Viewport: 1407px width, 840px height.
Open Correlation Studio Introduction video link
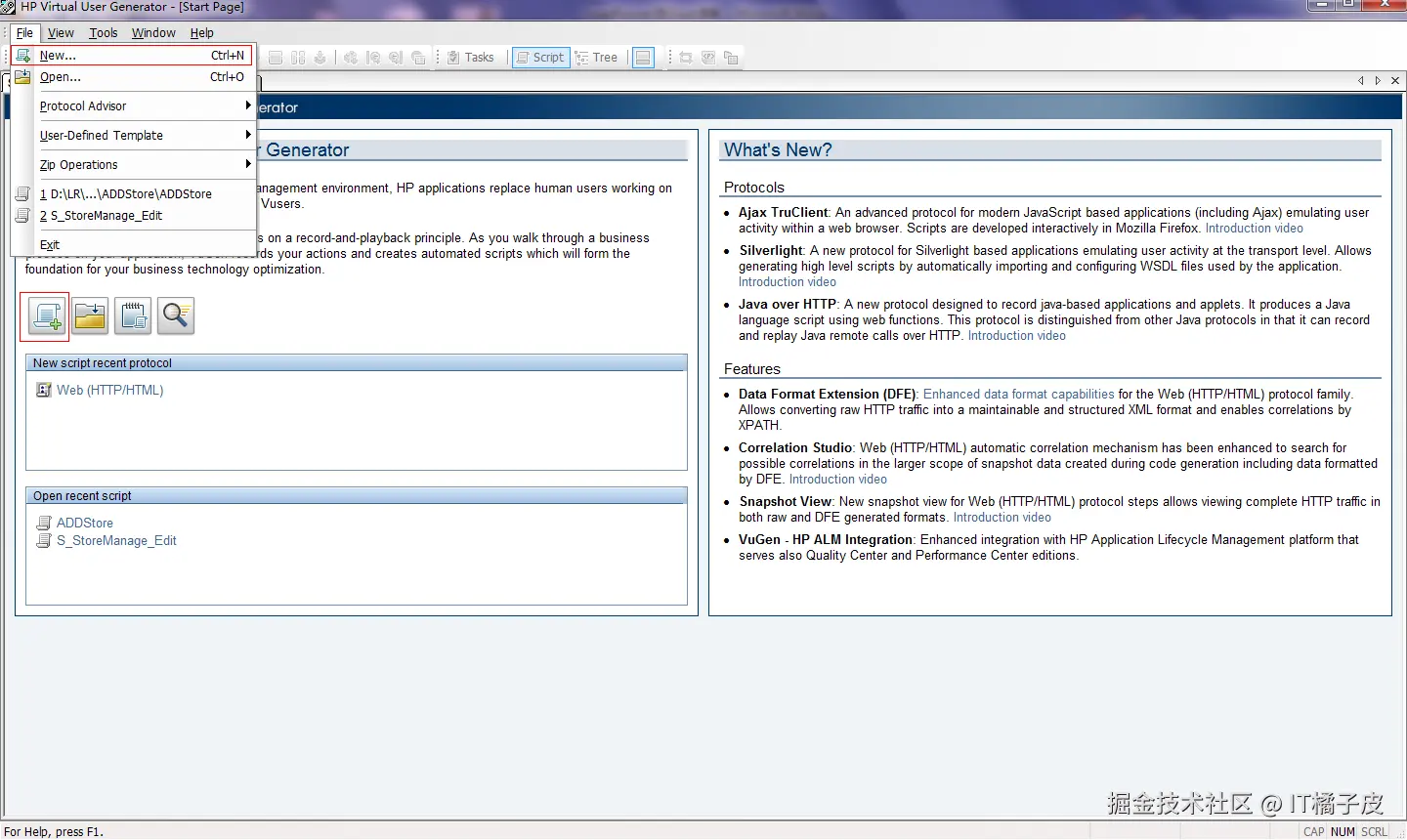tap(837, 480)
